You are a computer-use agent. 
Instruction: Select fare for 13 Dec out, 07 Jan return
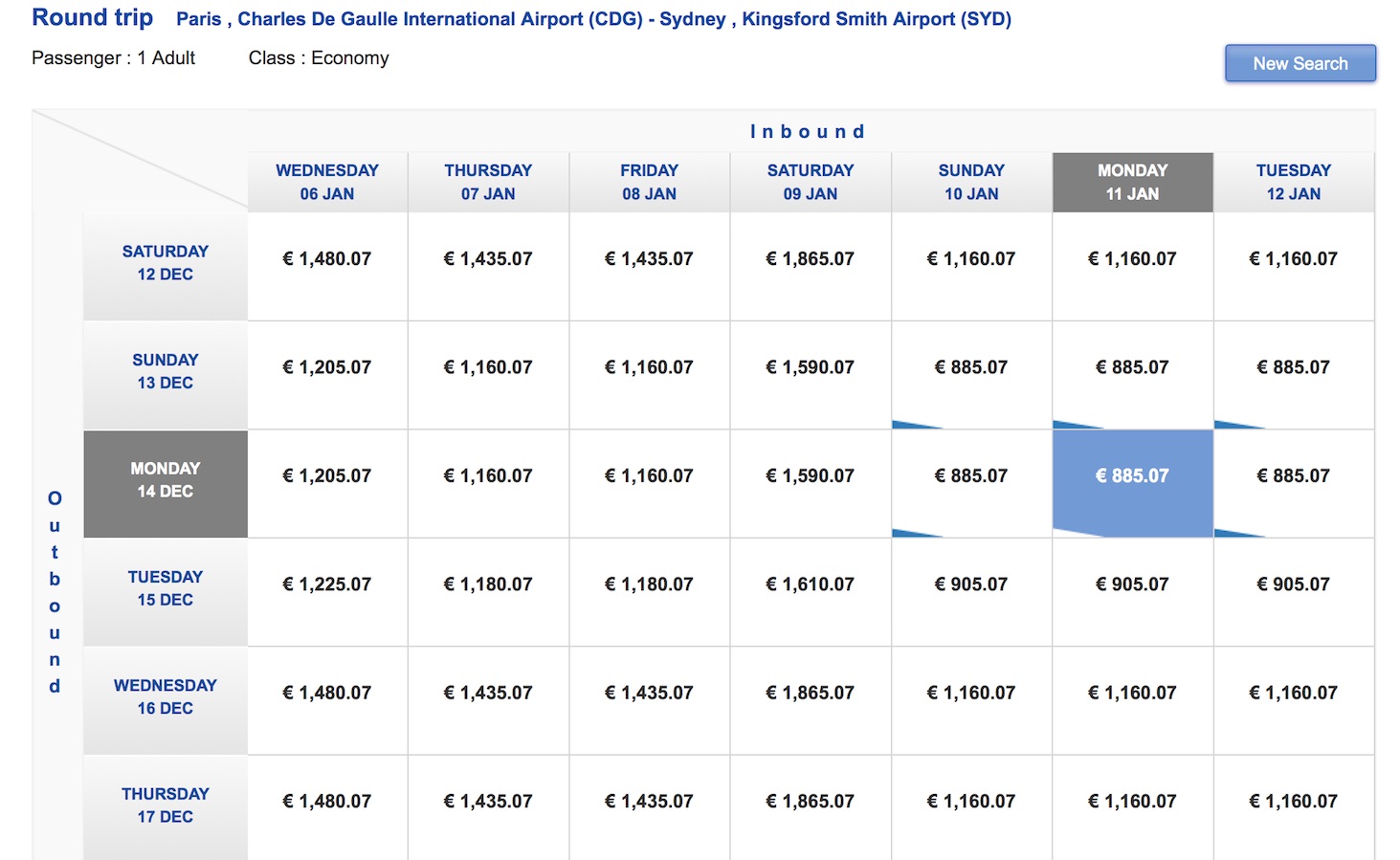click(488, 375)
